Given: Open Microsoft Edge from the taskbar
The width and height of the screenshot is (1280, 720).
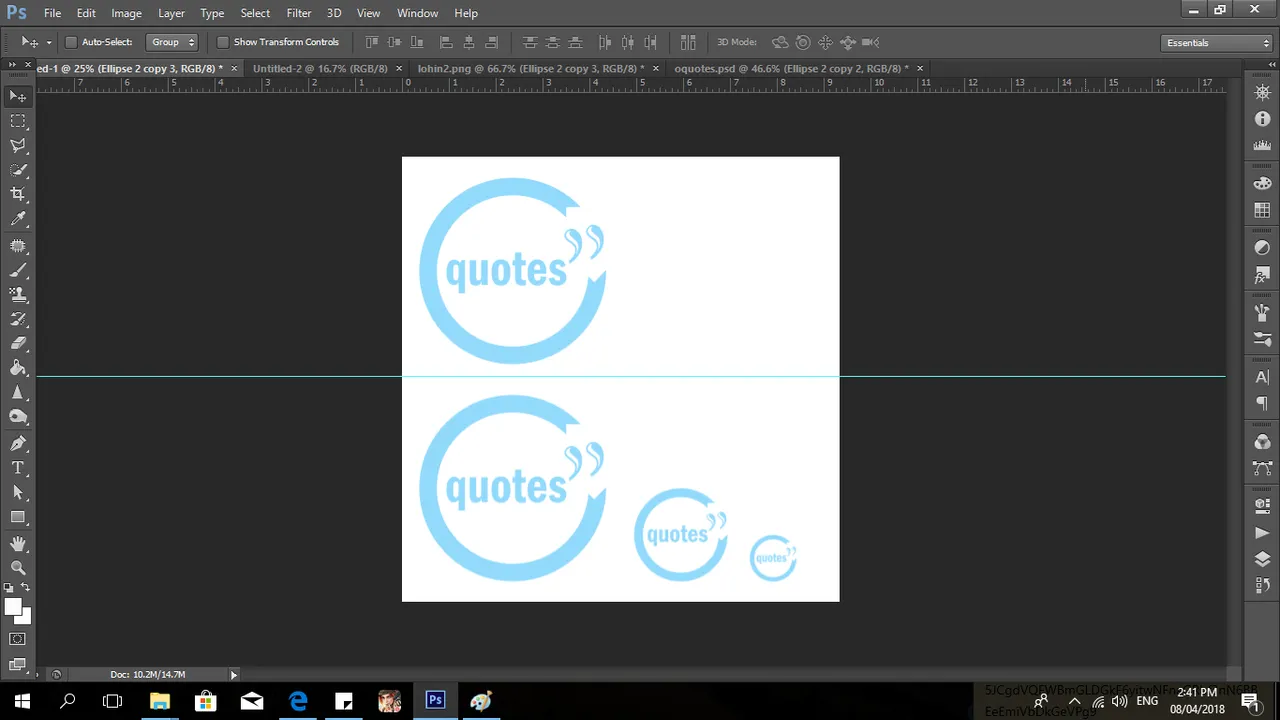Looking at the screenshot, I should [298, 701].
